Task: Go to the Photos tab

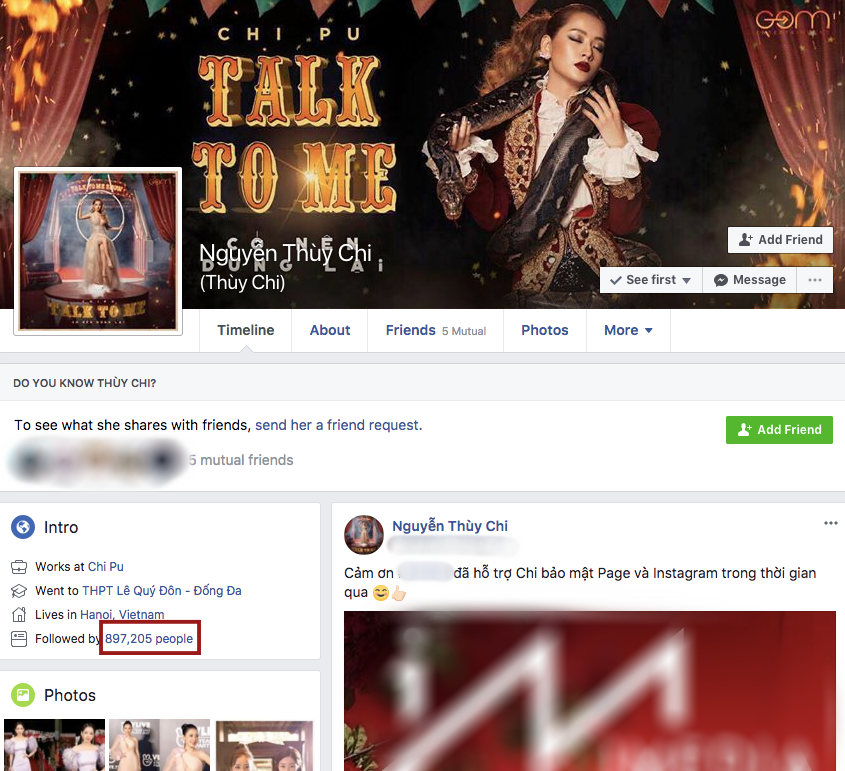Action: click(545, 330)
